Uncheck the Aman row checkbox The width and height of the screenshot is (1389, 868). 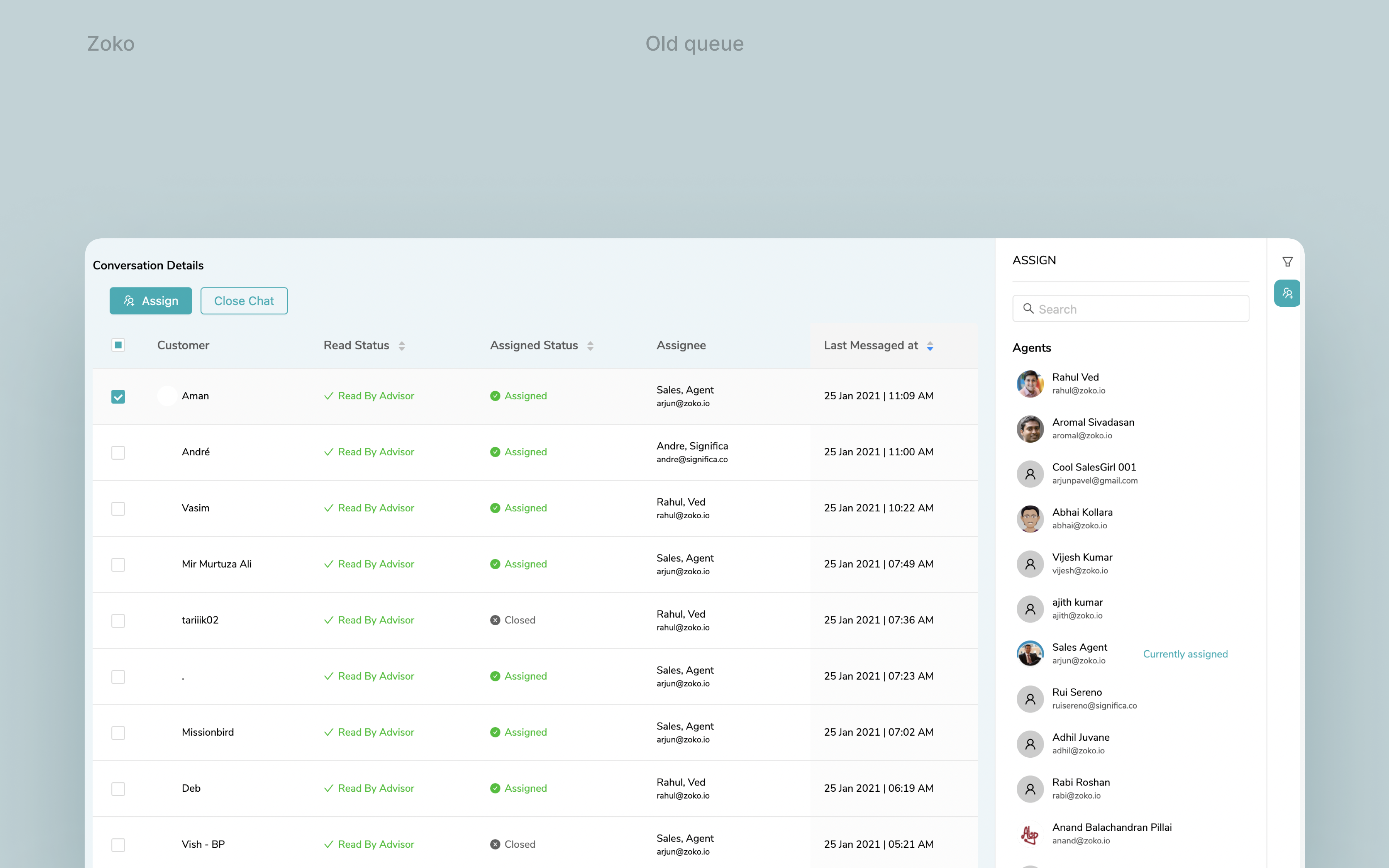tap(118, 397)
